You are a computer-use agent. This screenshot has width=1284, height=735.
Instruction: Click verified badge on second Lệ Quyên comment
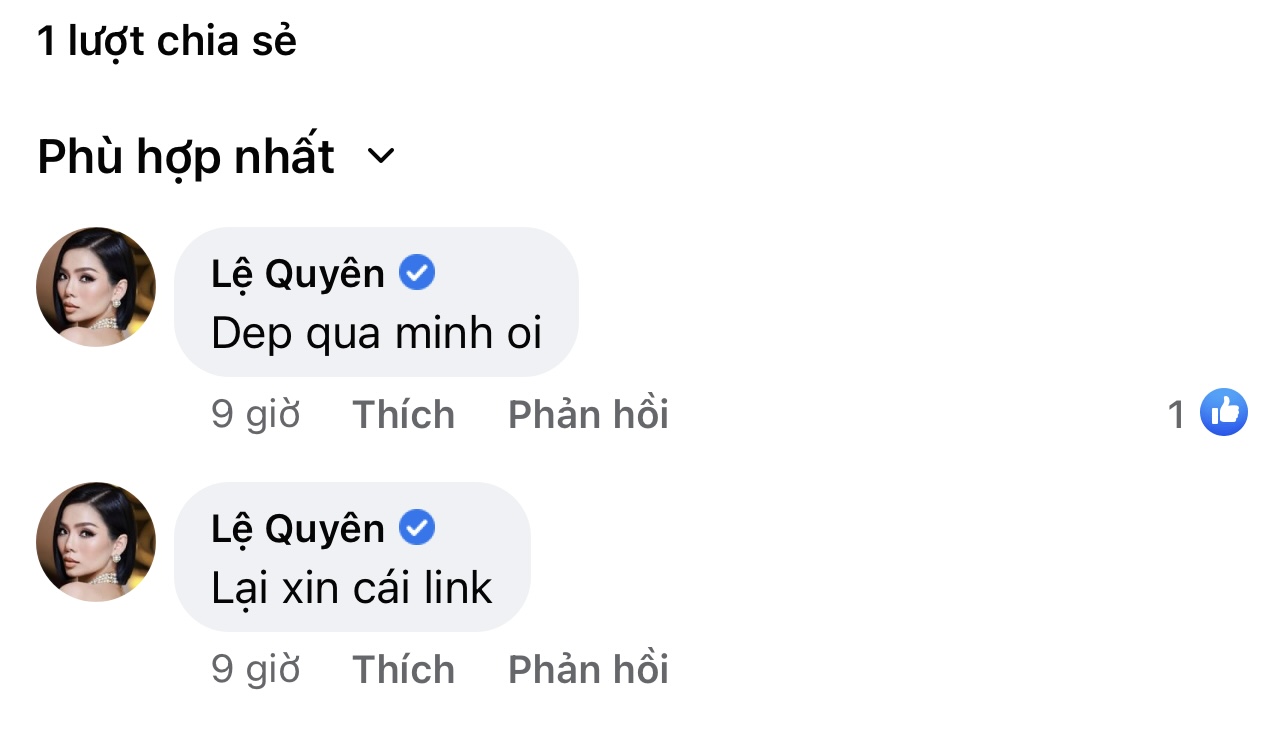click(x=417, y=527)
